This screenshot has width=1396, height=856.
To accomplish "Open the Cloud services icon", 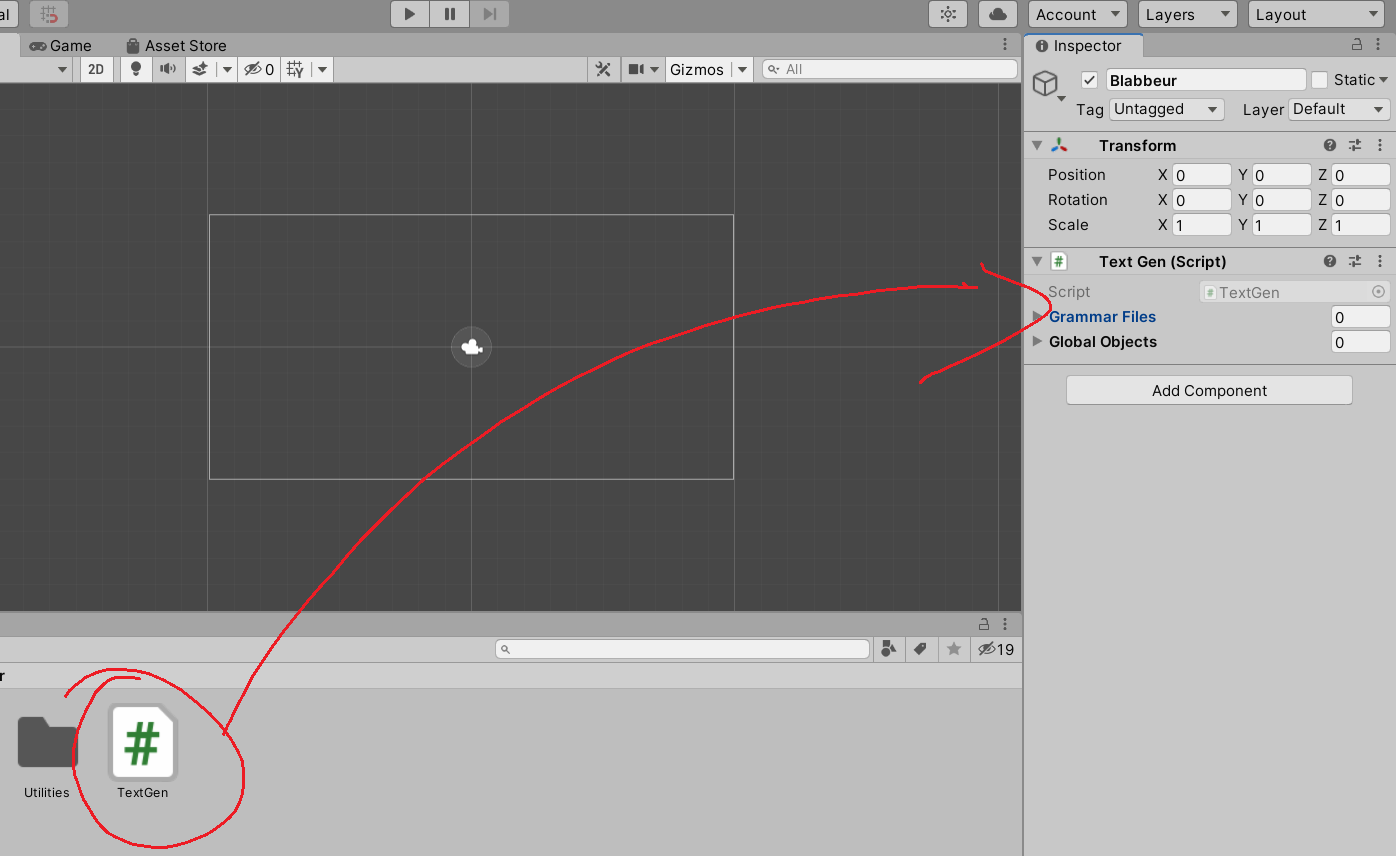I will click(x=998, y=14).
